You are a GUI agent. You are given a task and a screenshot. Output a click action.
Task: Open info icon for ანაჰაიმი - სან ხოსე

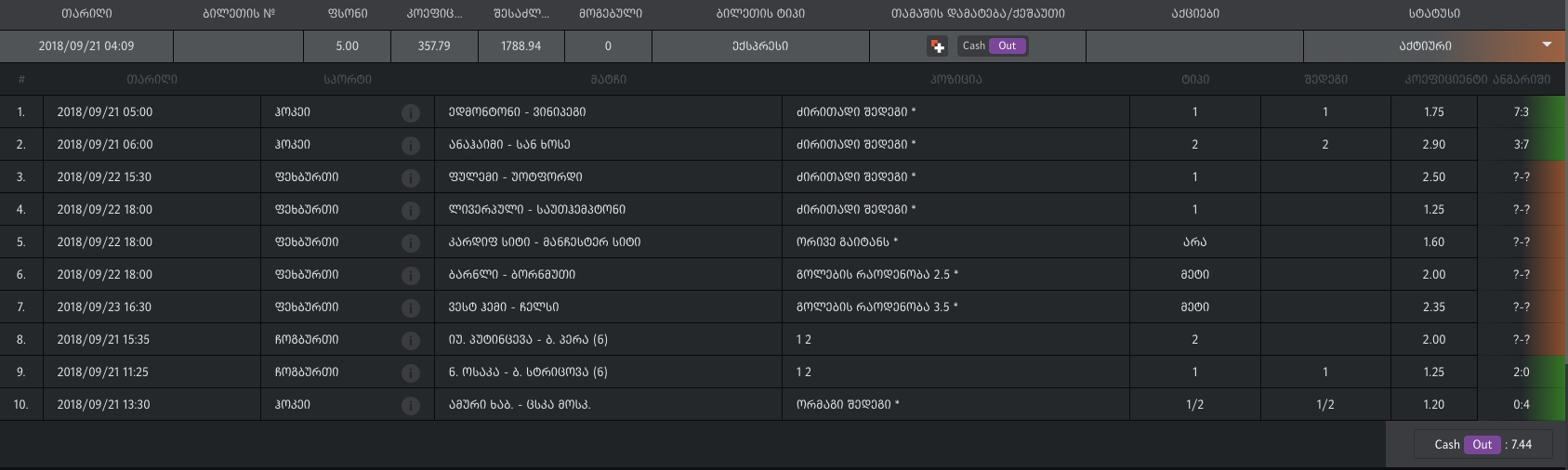(x=410, y=145)
